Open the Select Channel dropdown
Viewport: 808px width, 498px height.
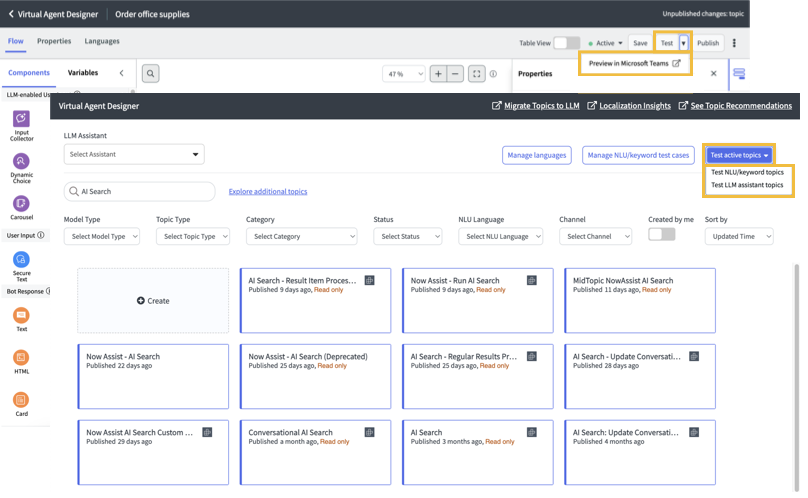tap(595, 236)
